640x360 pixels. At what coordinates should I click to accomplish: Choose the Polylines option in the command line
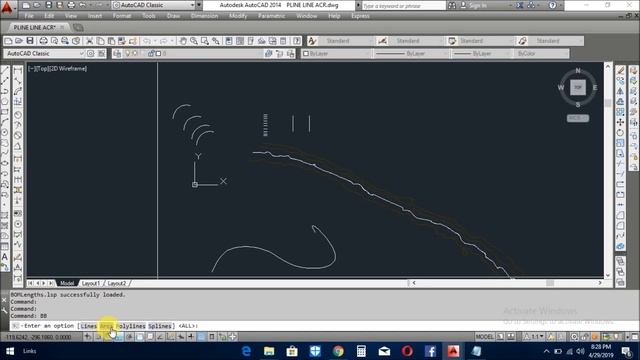(x=131, y=326)
